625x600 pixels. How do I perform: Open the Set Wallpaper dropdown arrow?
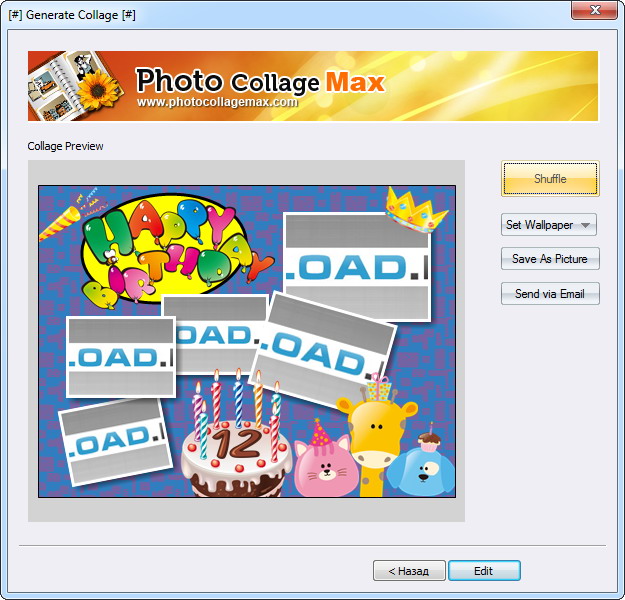coord(585,225)
